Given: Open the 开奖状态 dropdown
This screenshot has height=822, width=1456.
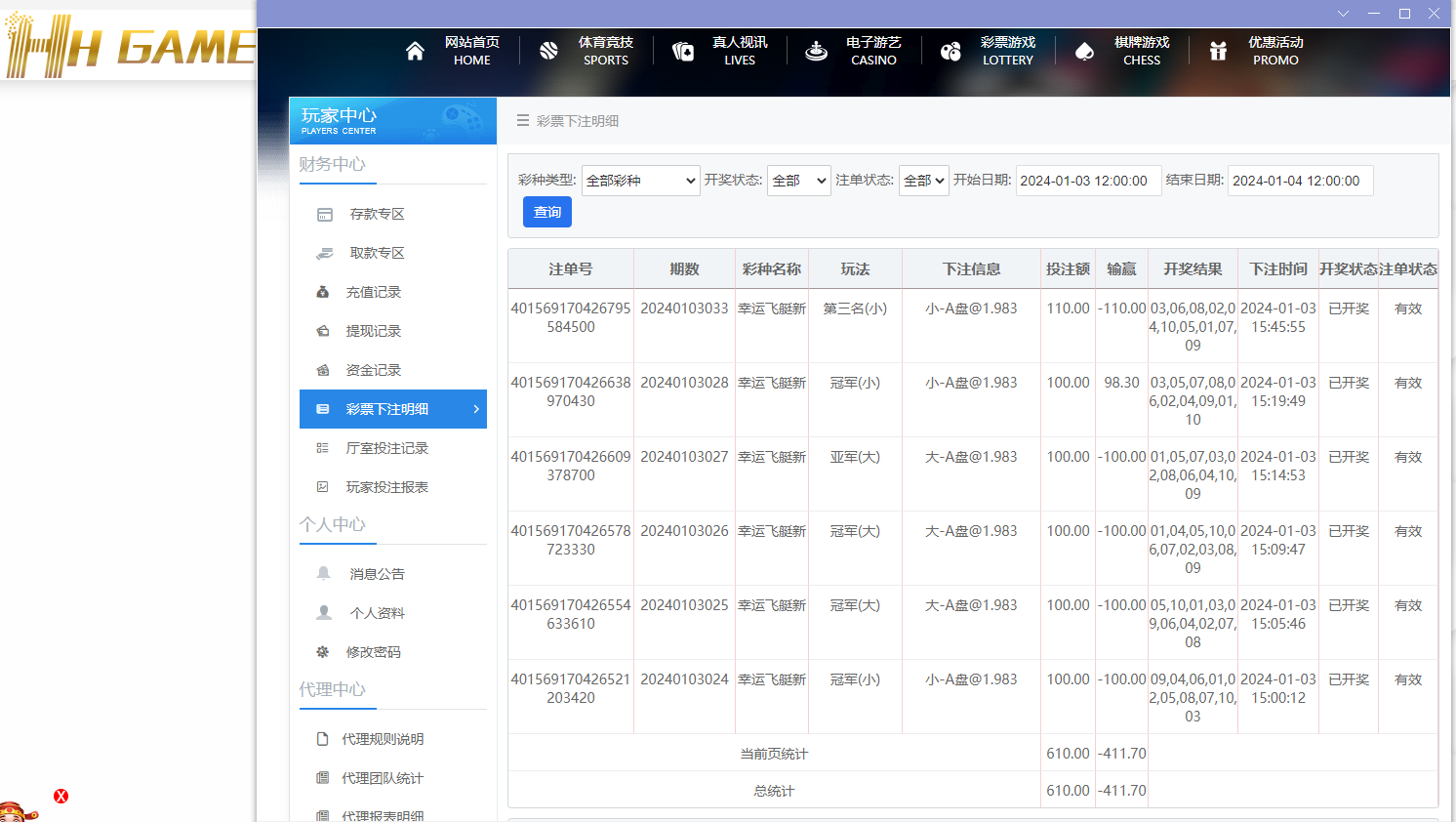Looking at the screenshot, I should tap(799, 181).
